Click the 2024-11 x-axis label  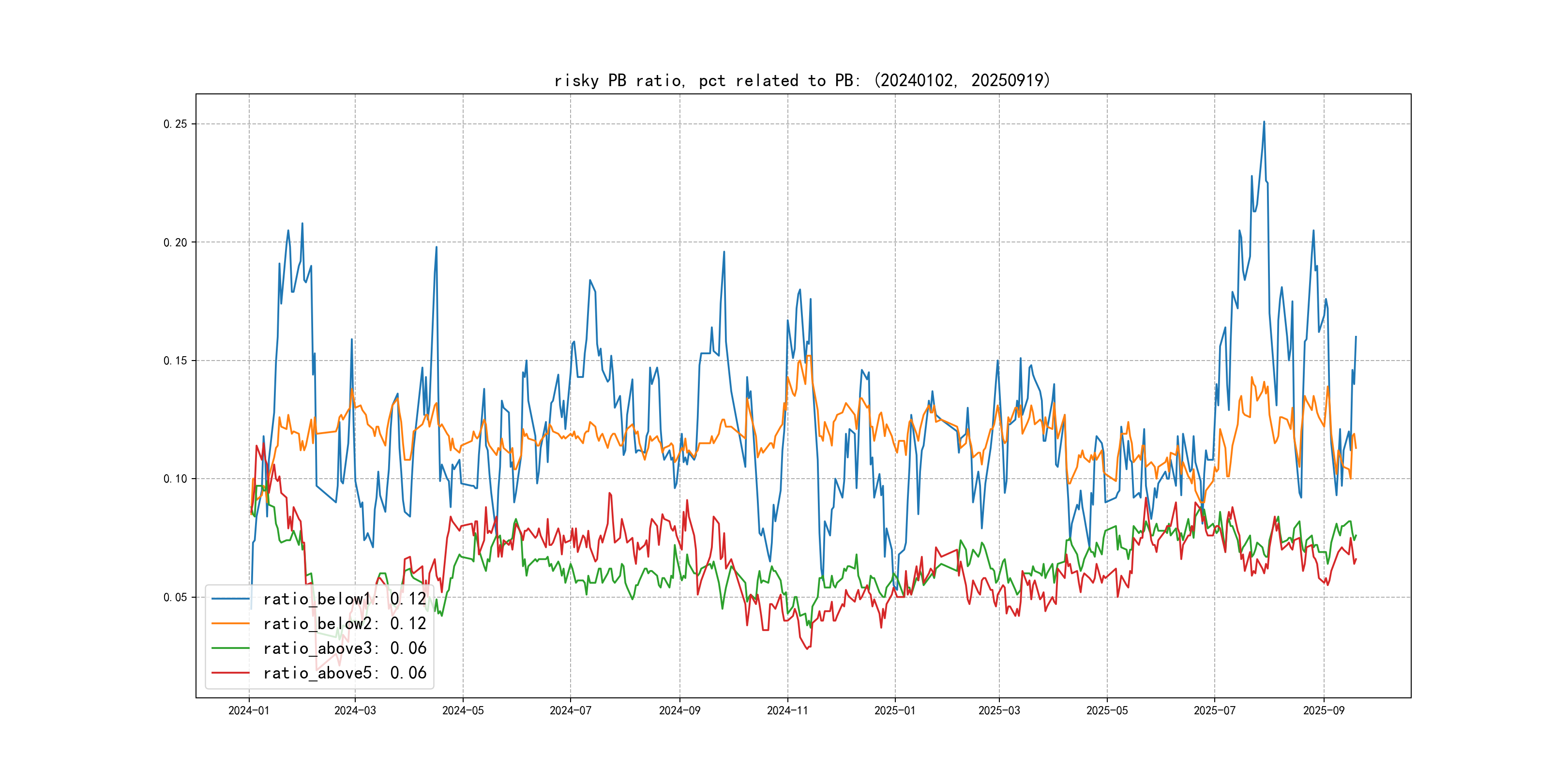coord(787,711)
